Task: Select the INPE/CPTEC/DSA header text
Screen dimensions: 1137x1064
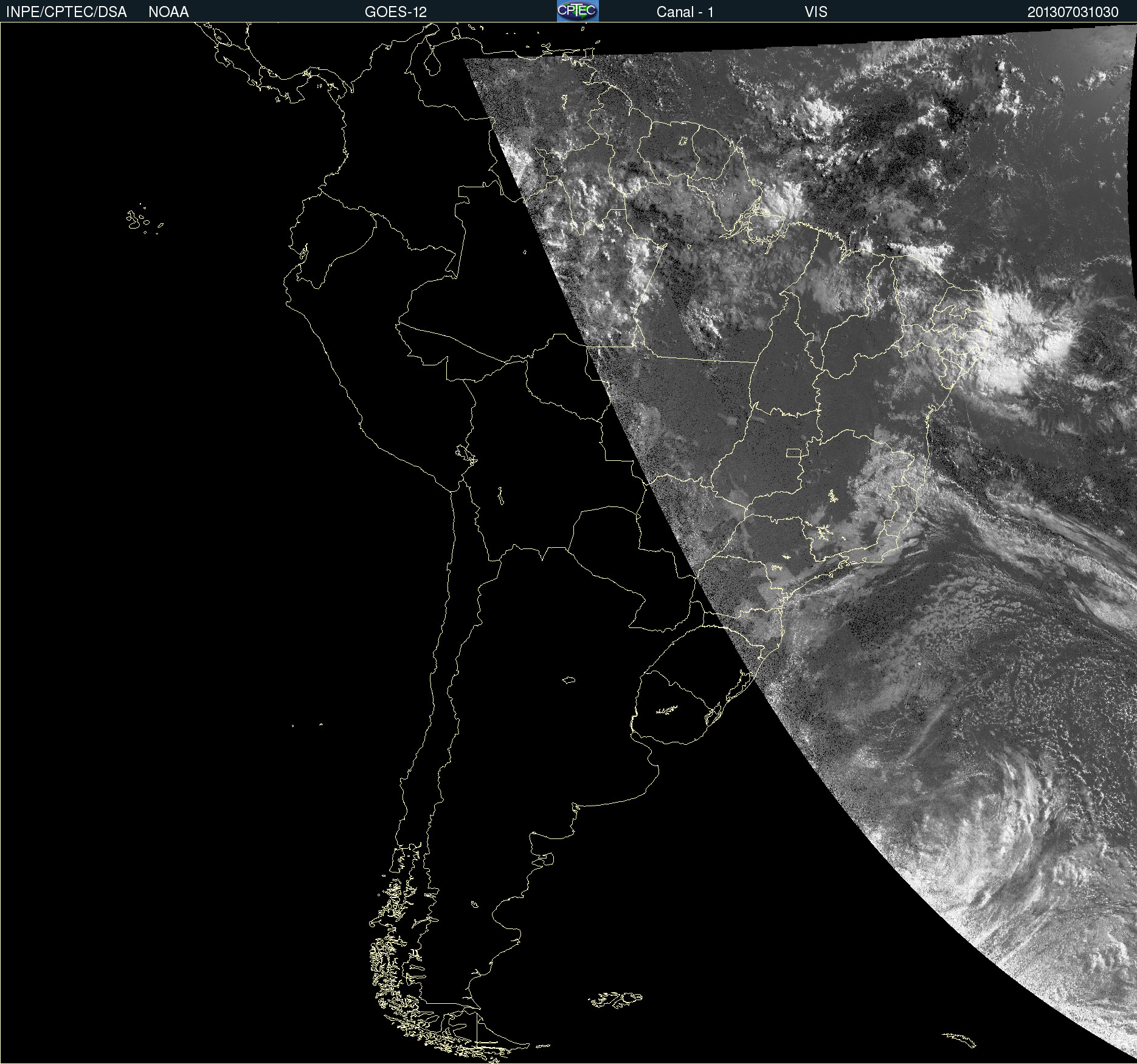Action: click(x=66, y=12)
